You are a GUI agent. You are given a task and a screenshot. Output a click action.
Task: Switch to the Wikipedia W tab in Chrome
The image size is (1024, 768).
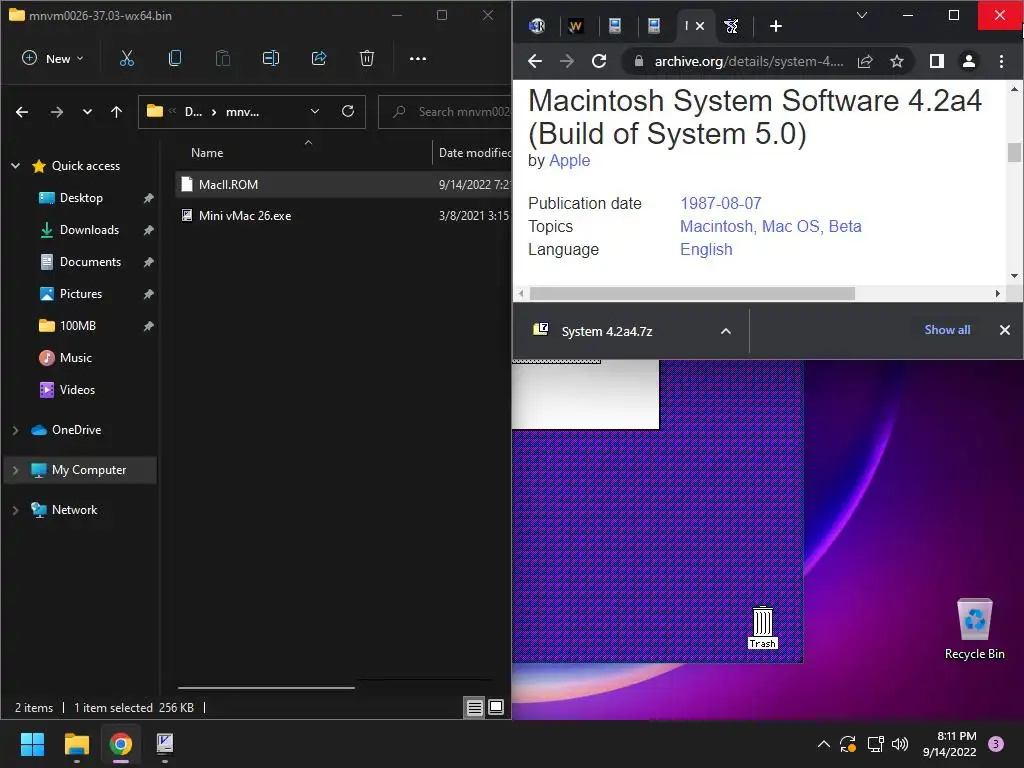[x=575, y=26]
